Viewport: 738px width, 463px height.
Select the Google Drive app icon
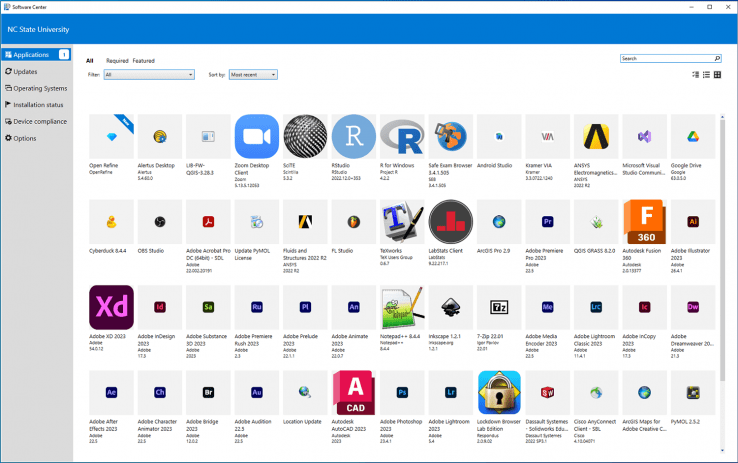click(x=693, y=136)
